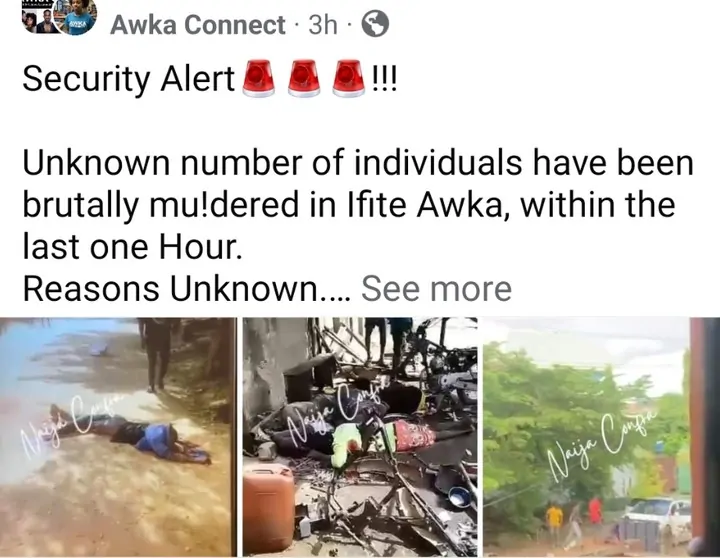The image size is (720, 558).
Task: Open the Awka Connect profile picture
Action: tap(75, 16)
